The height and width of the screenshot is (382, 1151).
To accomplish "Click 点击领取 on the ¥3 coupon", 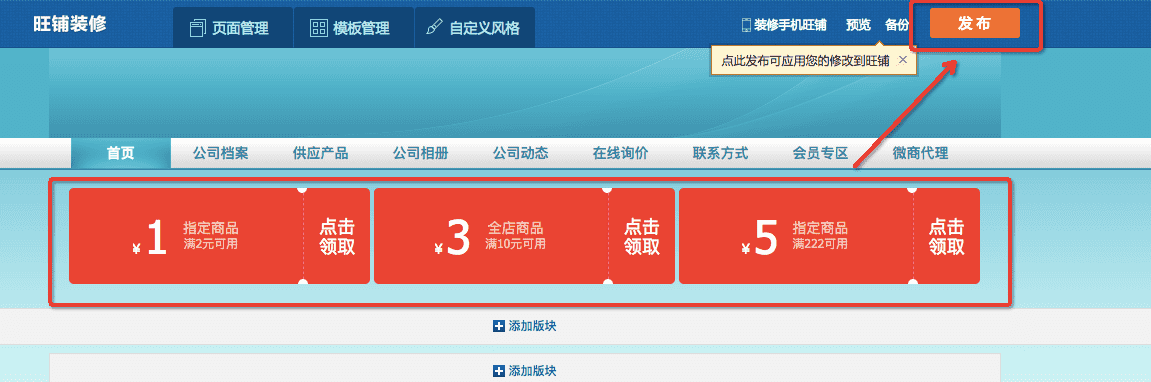I will (642, 237).
